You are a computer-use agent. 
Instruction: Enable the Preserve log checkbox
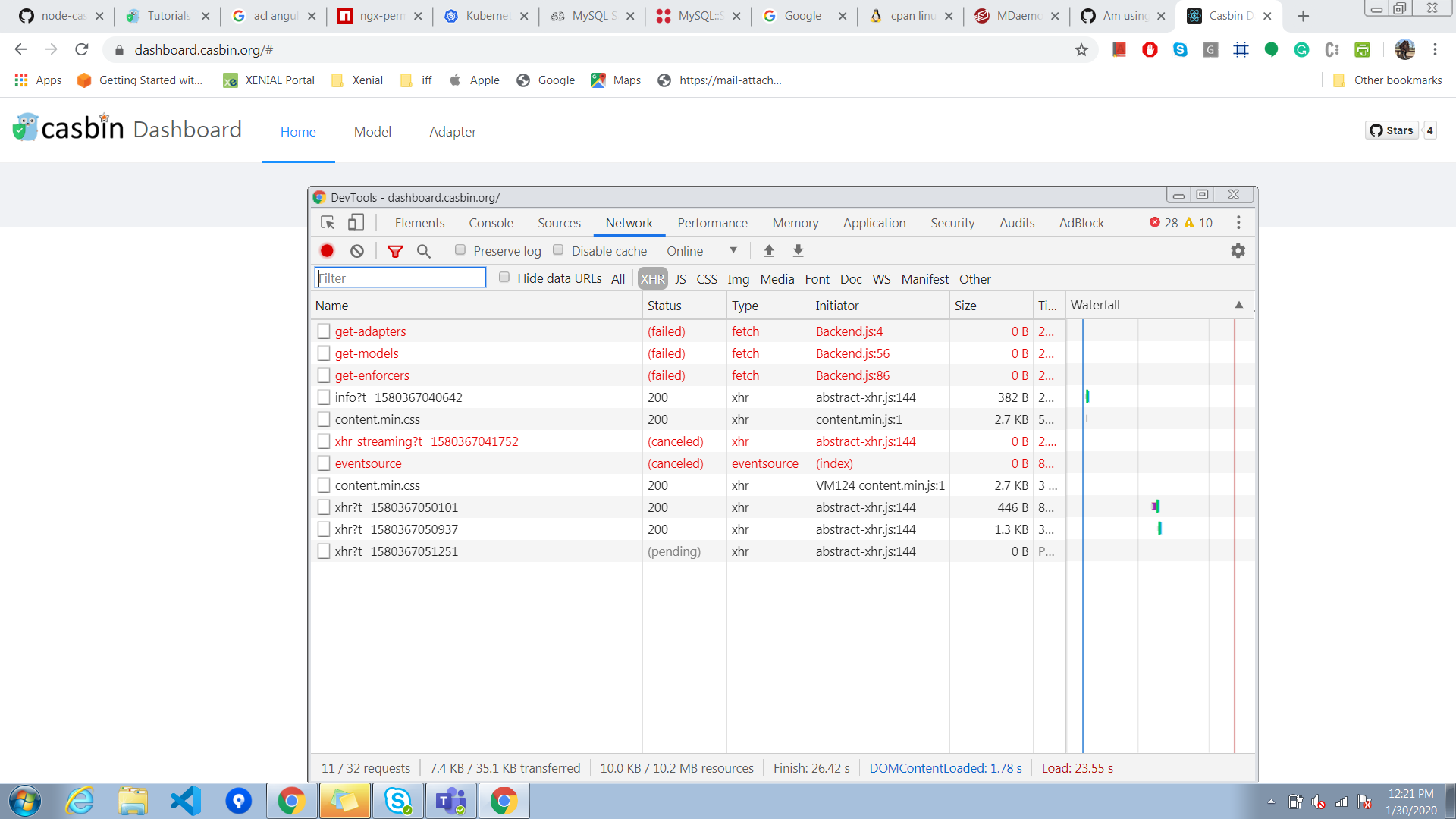[460, 249]
